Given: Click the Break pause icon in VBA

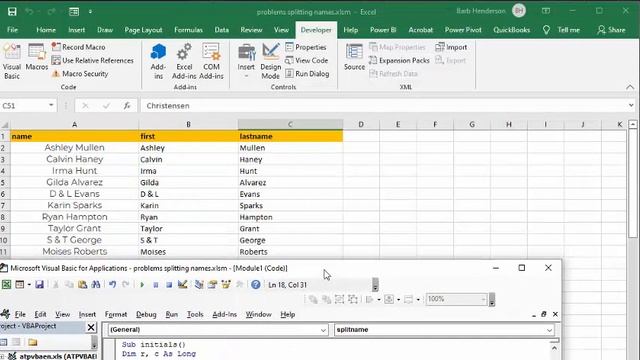Looking at the screenshot, I should coord(156,285).
